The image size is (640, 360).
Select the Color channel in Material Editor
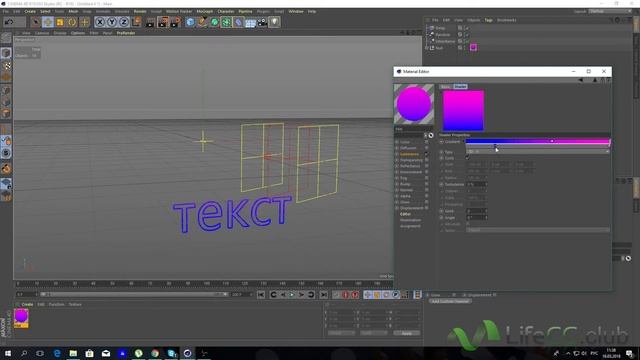click(405, 142)
